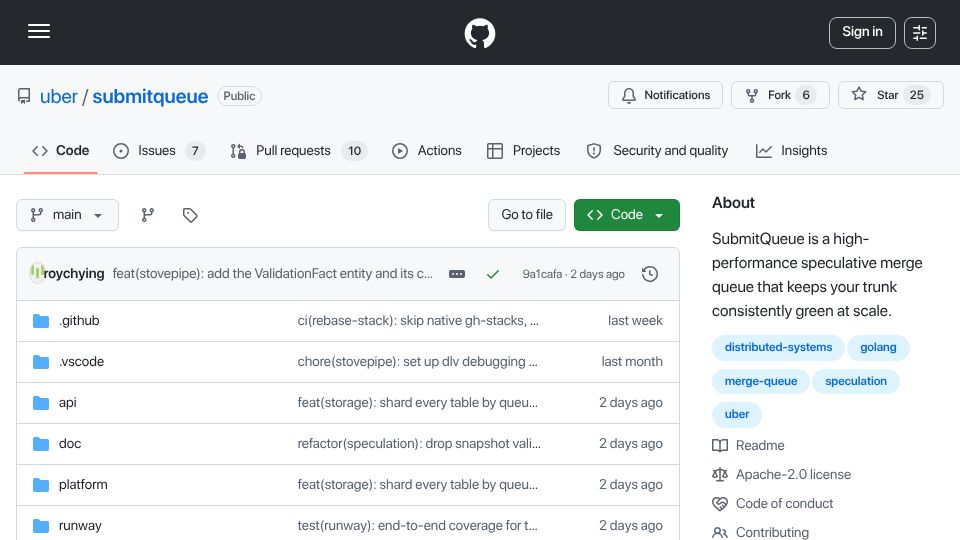Viewport: 960px width, 540px height.
Task: Click the repository book icon beside uber
Action: point(24,96)
